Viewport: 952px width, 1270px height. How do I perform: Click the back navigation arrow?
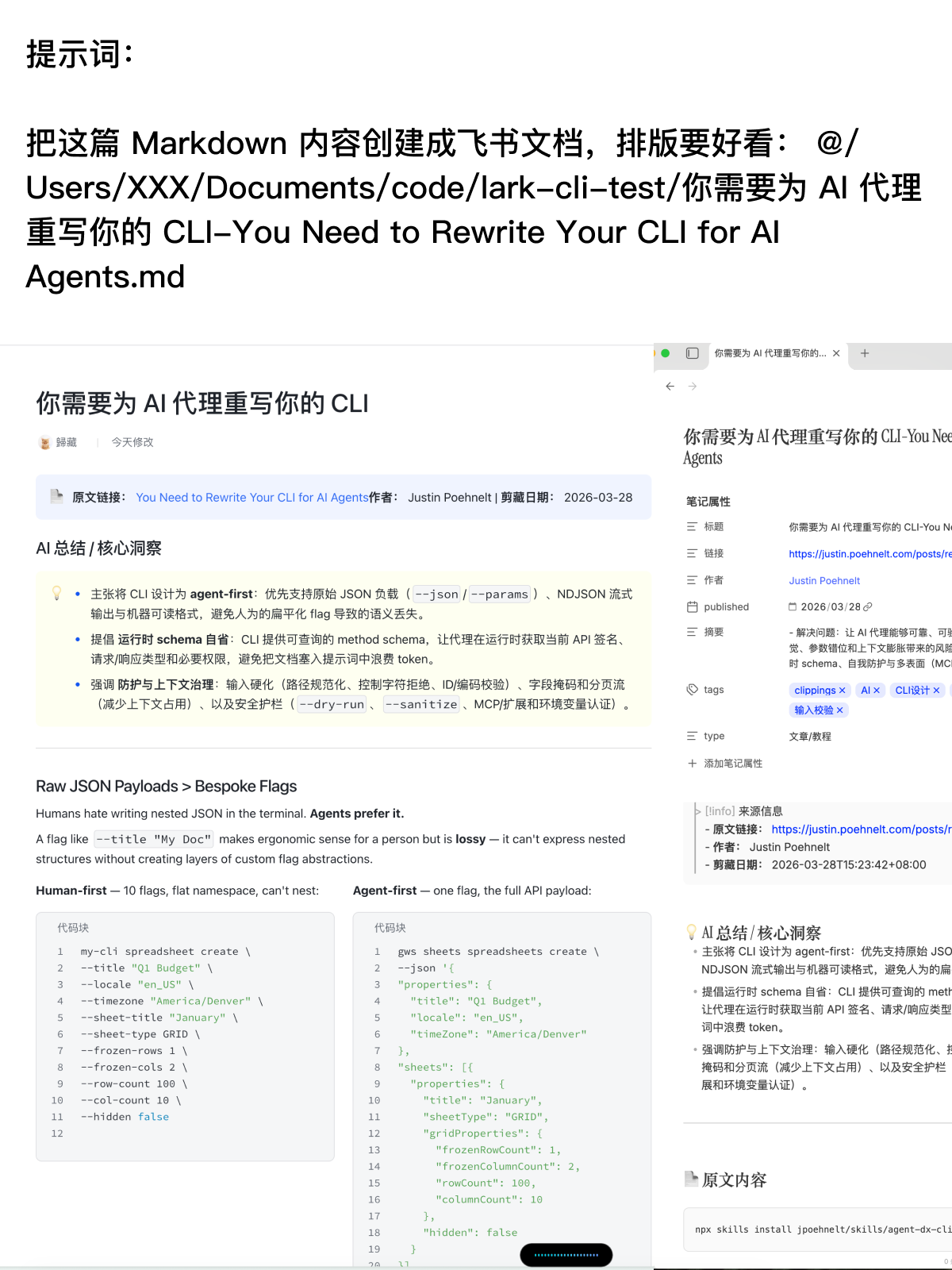[x=670, y=387]
